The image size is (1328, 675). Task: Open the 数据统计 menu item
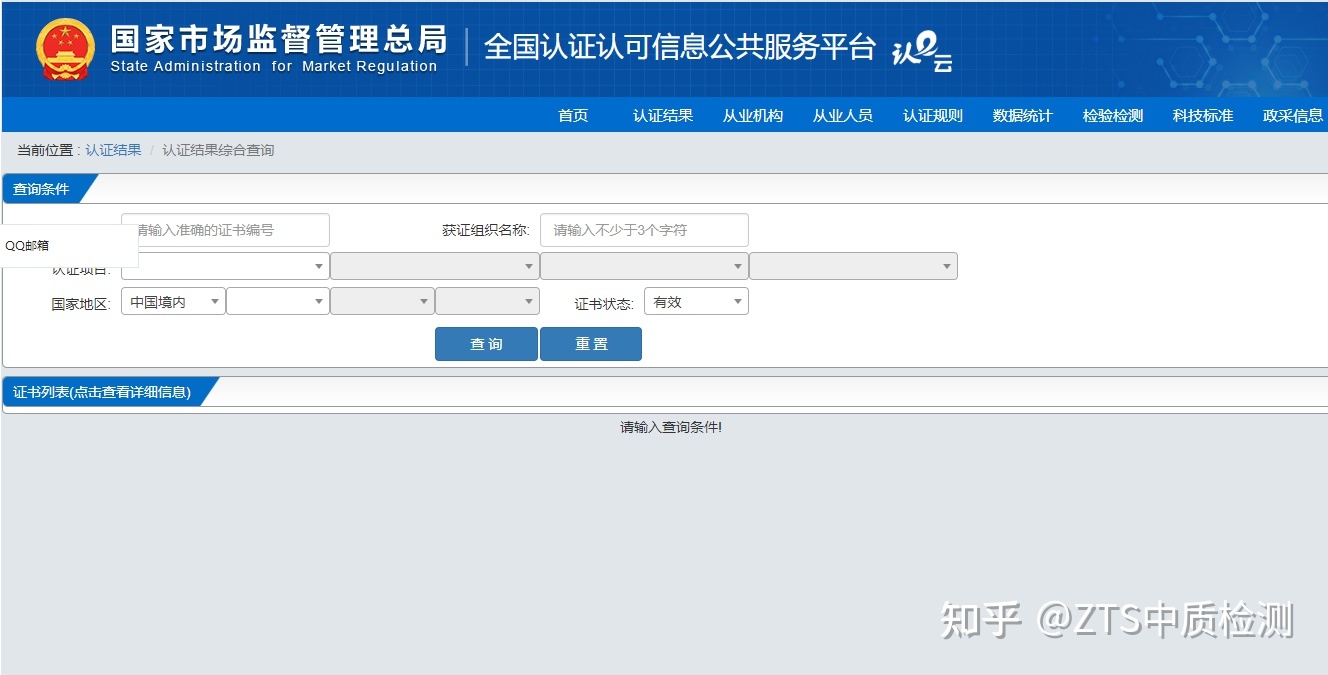pos(1023,116)
